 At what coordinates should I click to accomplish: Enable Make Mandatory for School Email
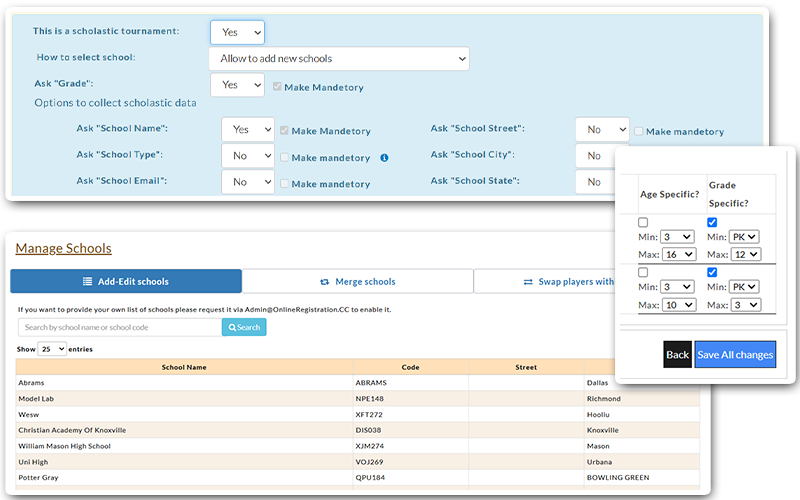coord(285,183)
